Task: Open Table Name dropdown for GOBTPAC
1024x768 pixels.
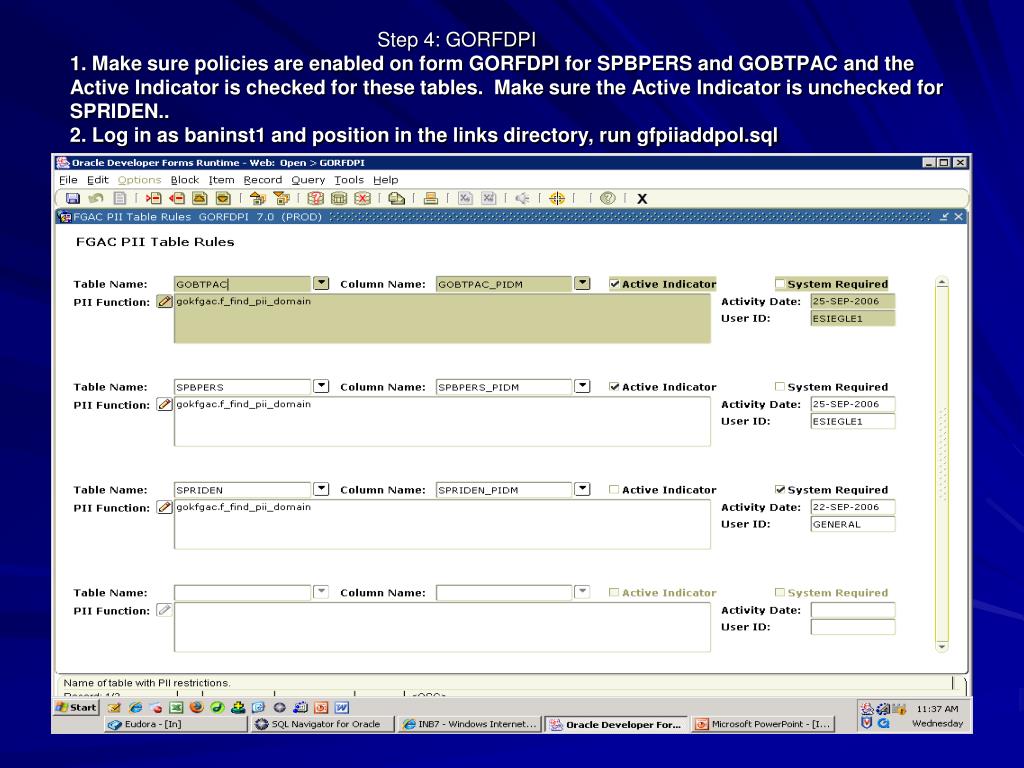Action: click(x=321, y=283)
